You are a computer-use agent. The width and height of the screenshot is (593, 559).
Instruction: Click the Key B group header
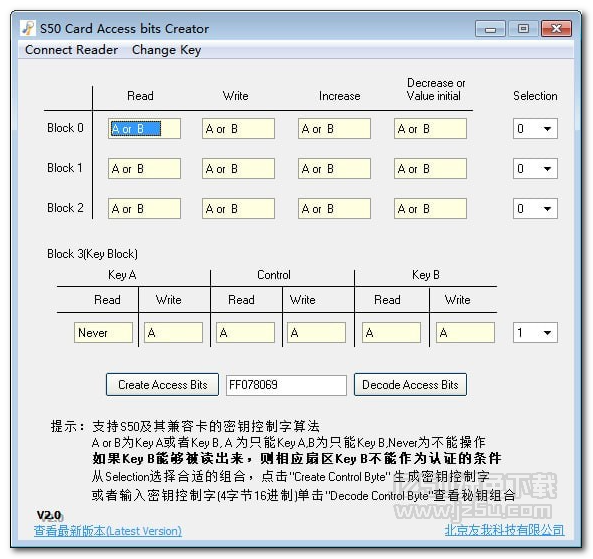[426, 275]
